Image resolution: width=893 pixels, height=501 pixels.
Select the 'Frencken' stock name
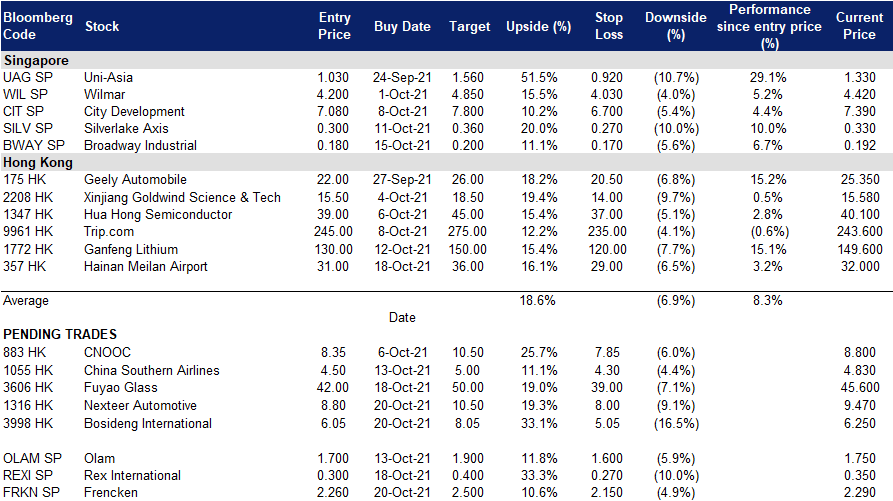[110, 492]
